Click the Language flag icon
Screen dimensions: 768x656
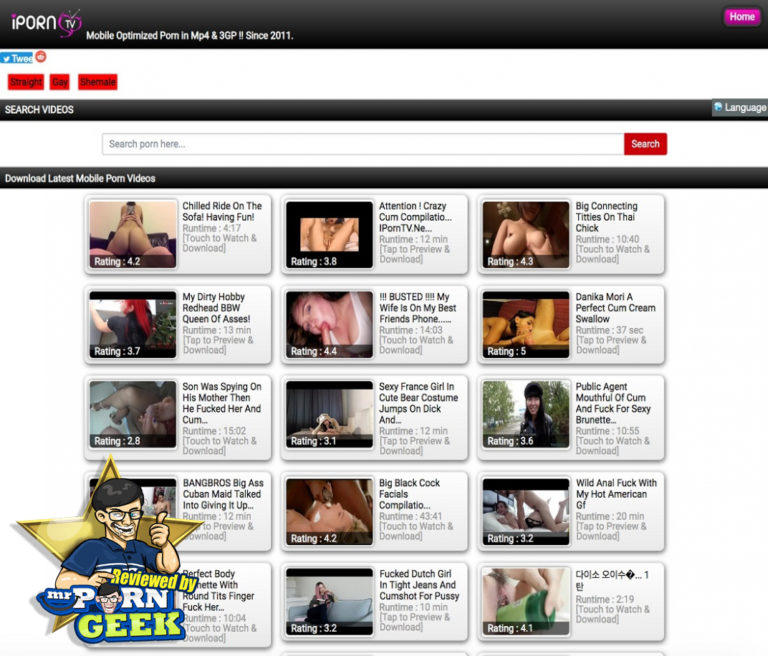718,107
